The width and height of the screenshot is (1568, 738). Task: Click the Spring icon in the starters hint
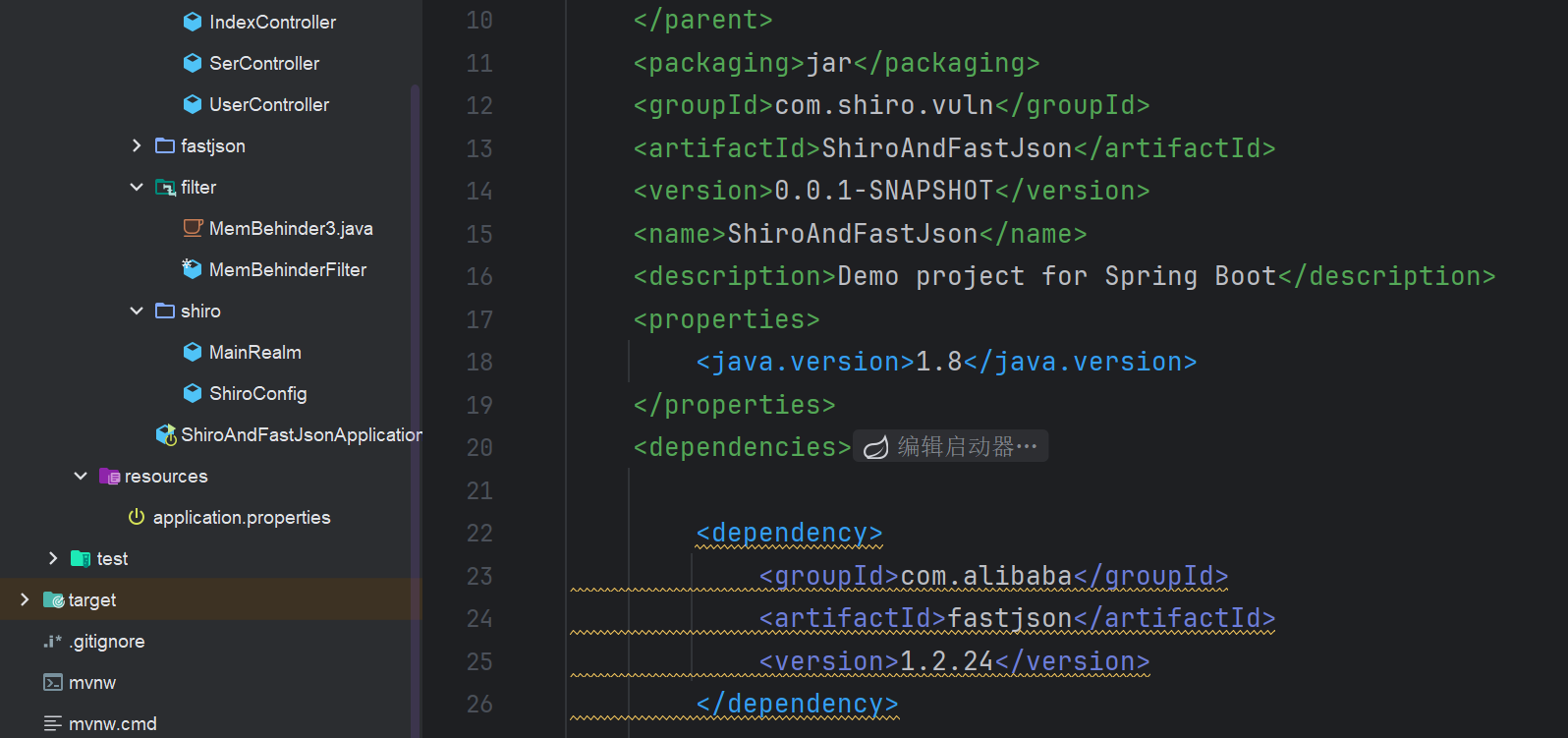pyautogui.click(x=875, y=447)
